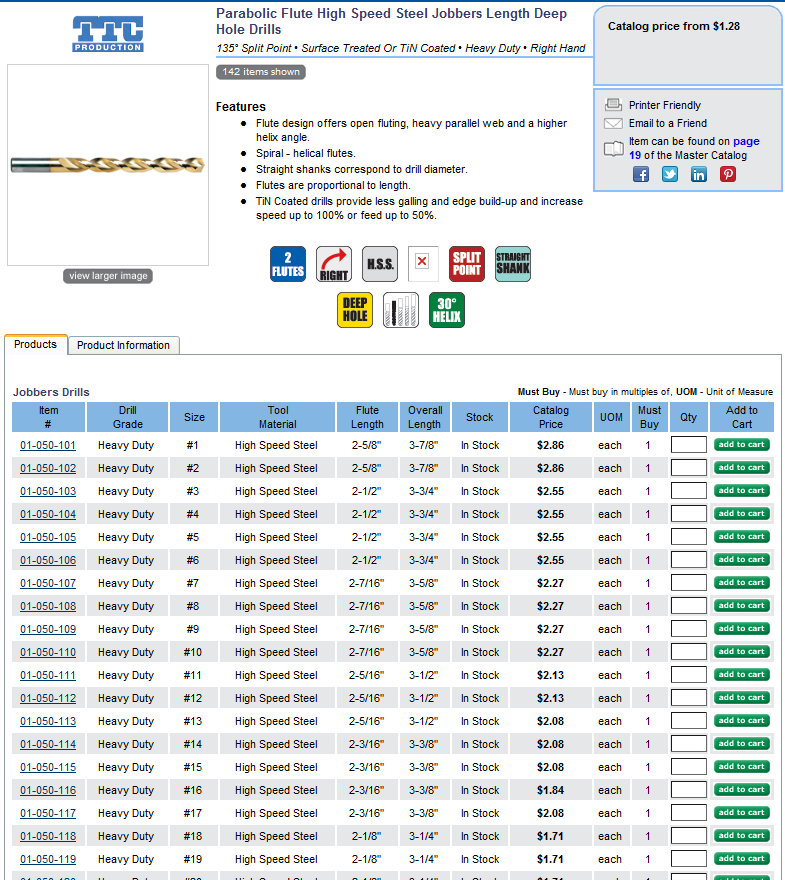Image resolution: width=785 pixels, height=880 pixels.
Task: Add item 01-050-101 to cart
Action: click(741, 444)
